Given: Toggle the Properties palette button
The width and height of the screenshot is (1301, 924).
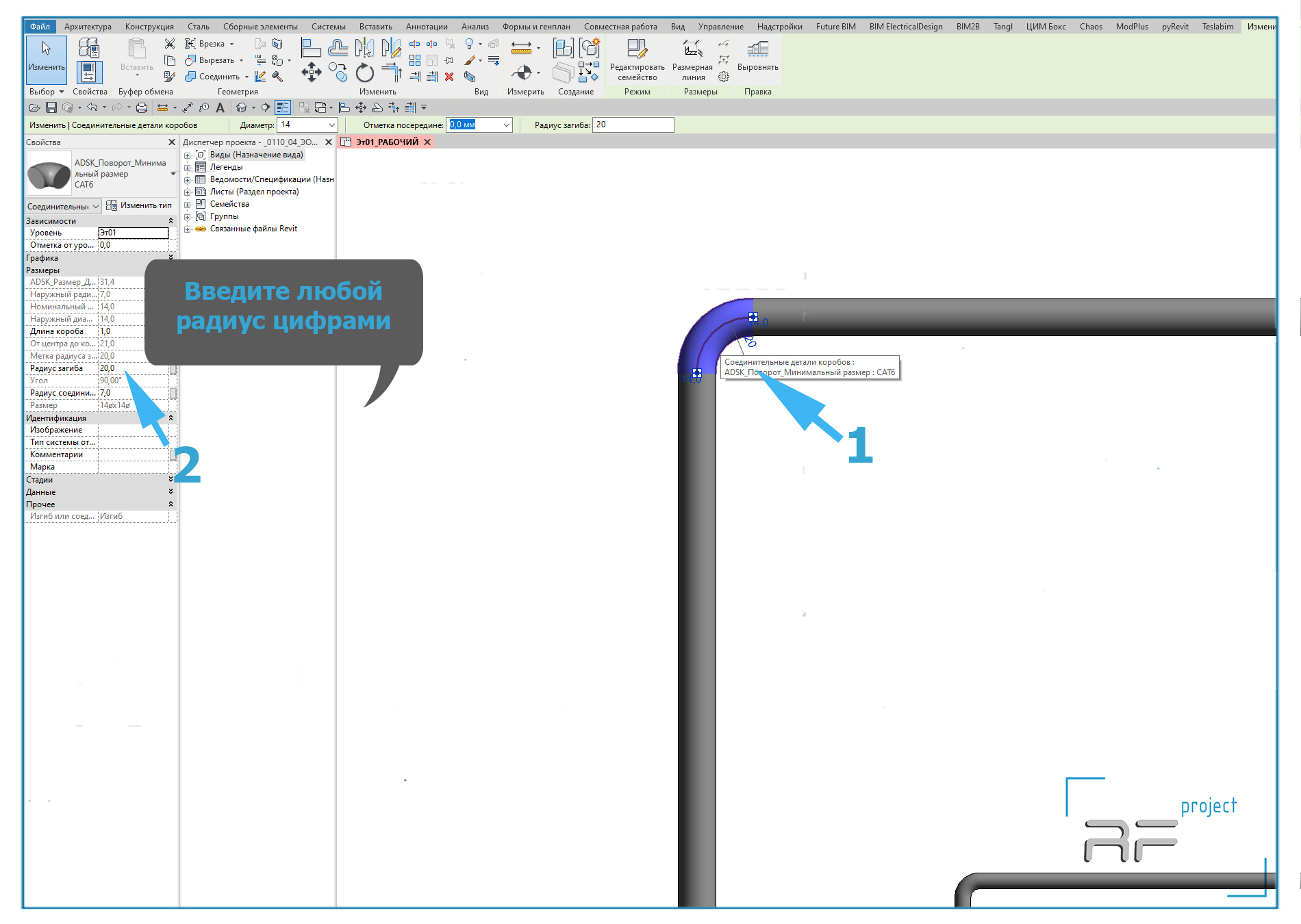Looking at the screenshot, I should [x=89, y=72].
